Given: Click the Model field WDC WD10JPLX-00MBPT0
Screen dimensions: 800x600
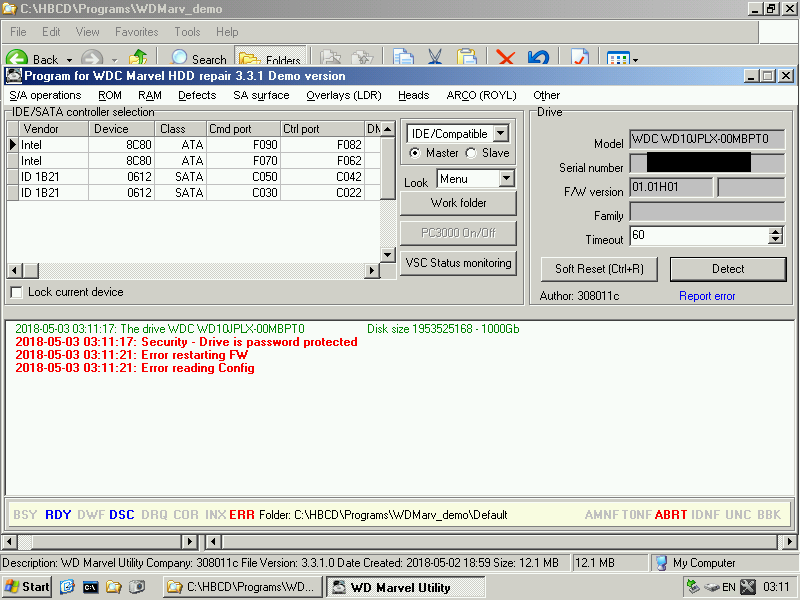Looking at the screenshot, I should (x=707, y=139).
